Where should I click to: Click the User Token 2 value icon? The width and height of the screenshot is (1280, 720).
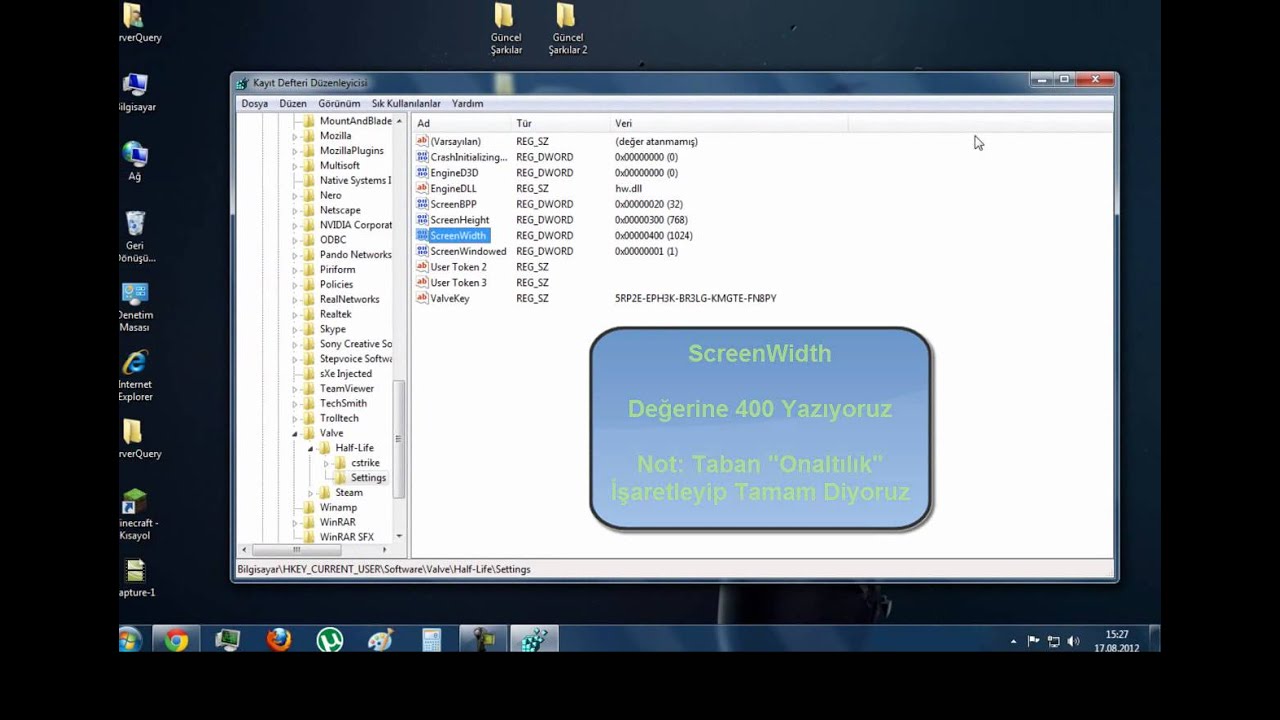click(422, 267)
